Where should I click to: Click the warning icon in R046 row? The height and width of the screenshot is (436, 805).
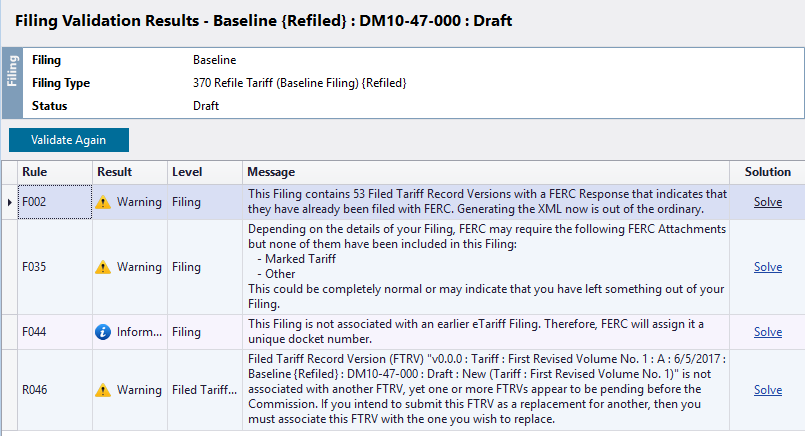[x=103, y=390]
